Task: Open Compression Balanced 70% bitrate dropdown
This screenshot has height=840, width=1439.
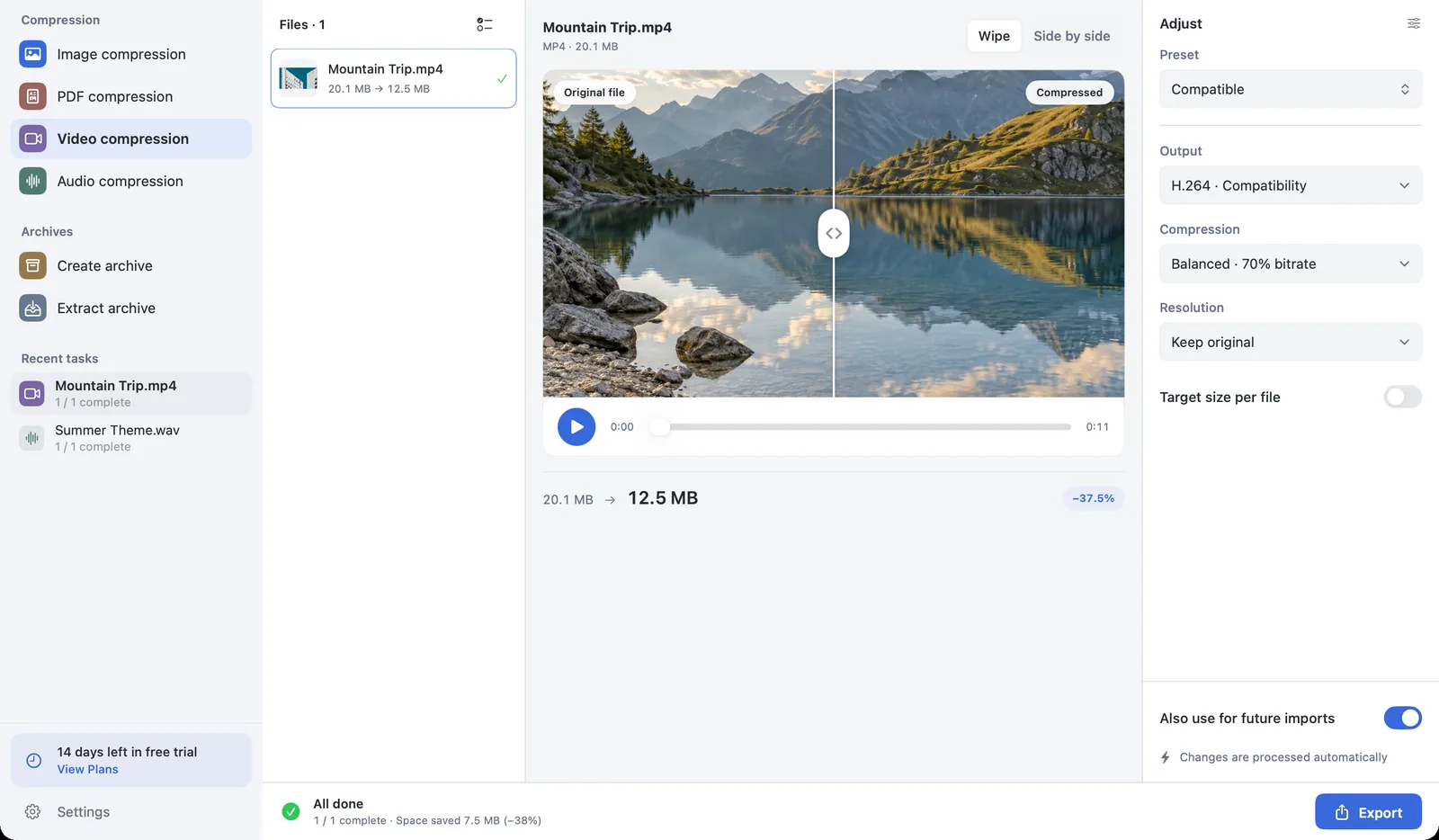Action: pyautogui.click(x=1291, y=264)
